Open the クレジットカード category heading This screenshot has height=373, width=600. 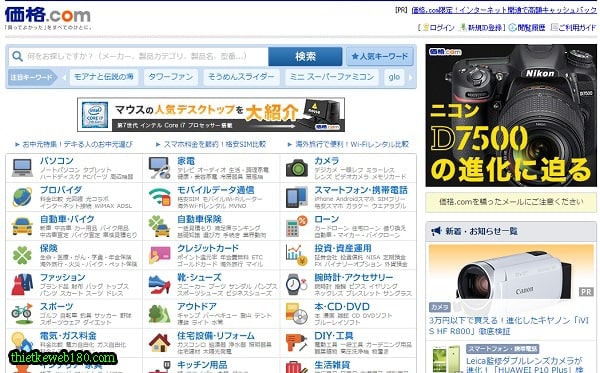(x=208, y=248)
